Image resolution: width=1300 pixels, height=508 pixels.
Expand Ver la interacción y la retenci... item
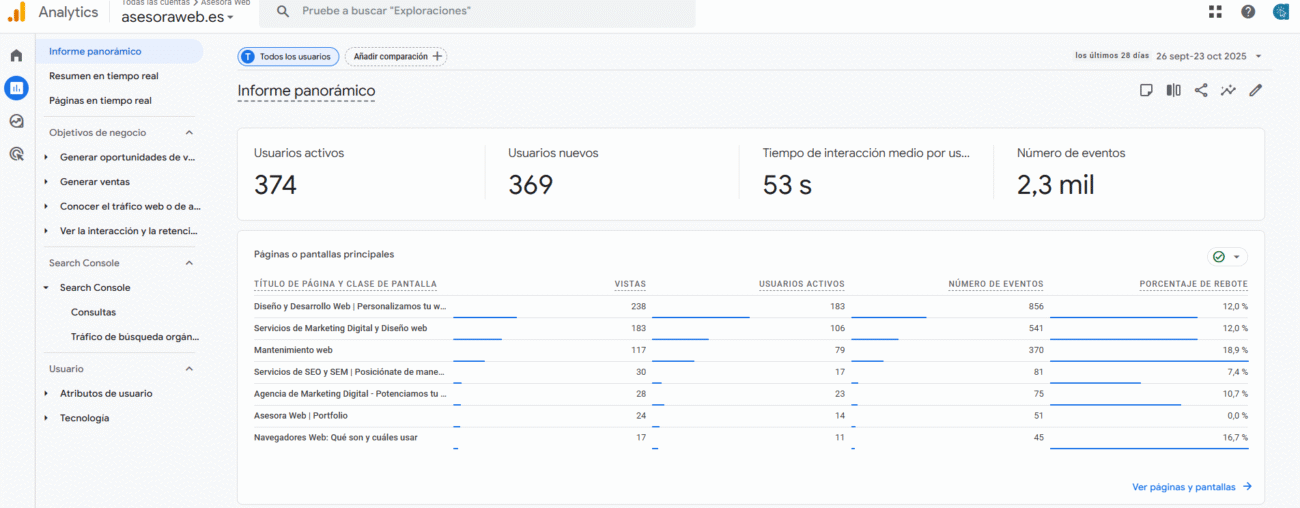[46, 231]
